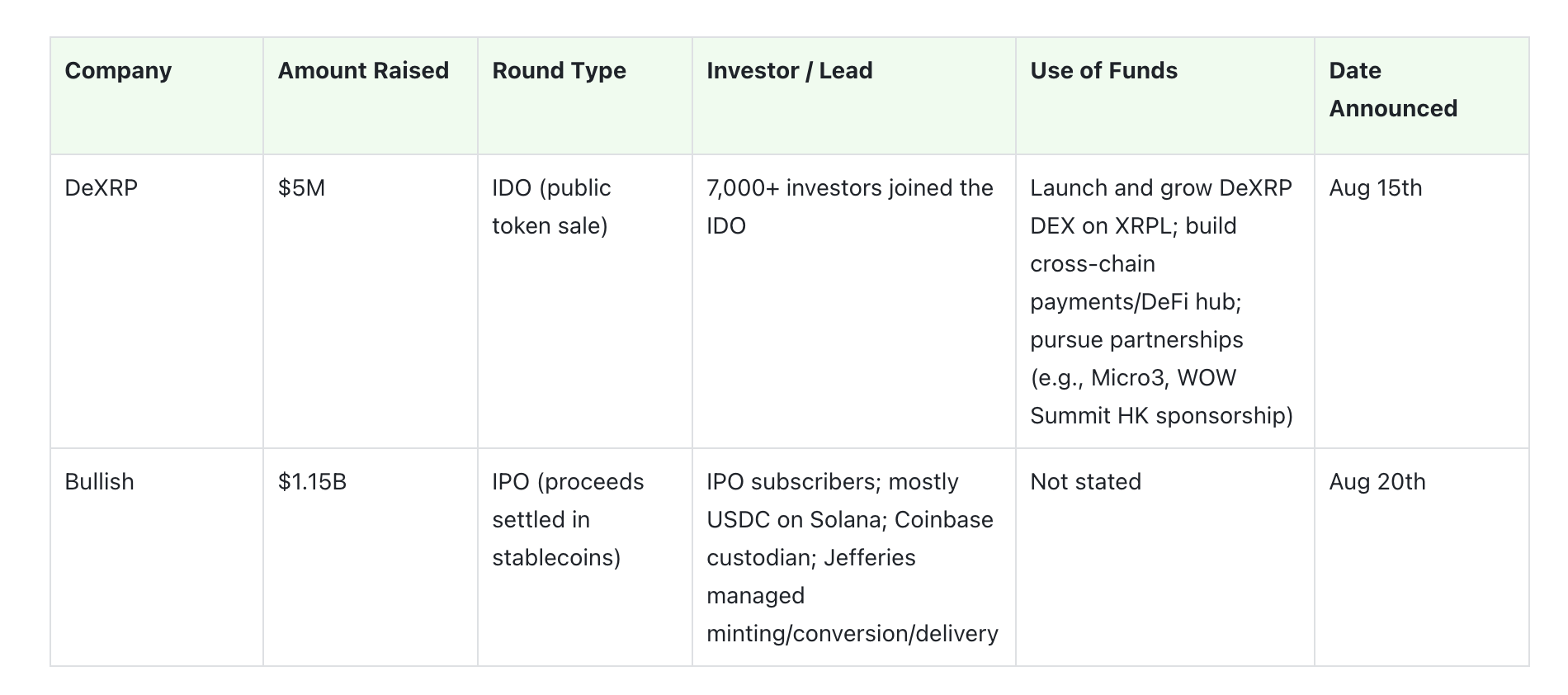Click the IDO public token sale cell
1568x695 pixels.
pyautogui.click(x=551, y=206)
